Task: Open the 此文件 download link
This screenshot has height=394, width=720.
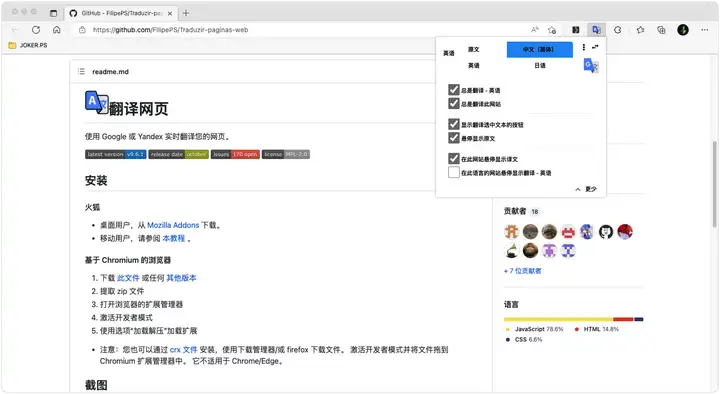Action: [128, 278]
